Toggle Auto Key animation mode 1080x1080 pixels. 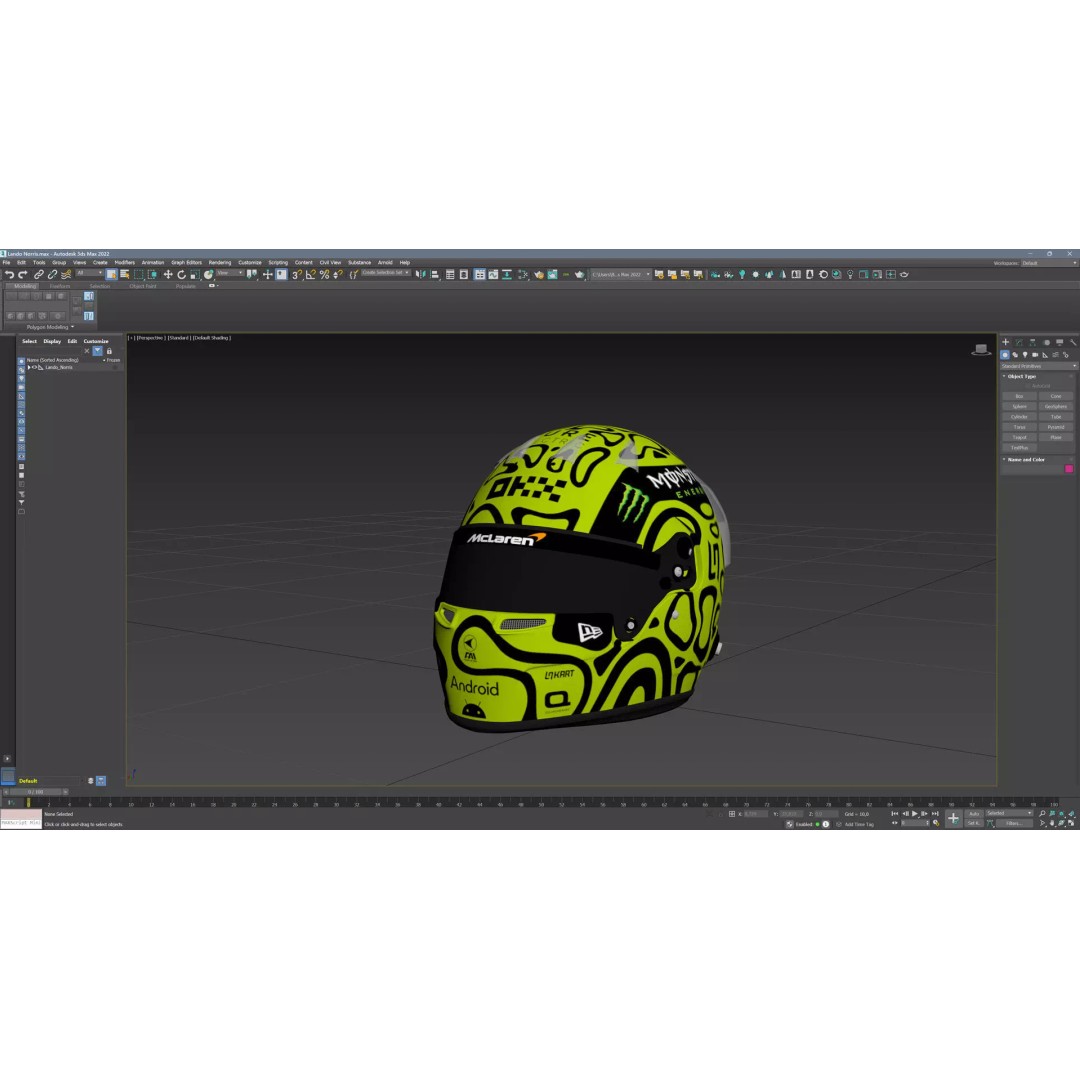pyautogui.click(x=975, y=814)
